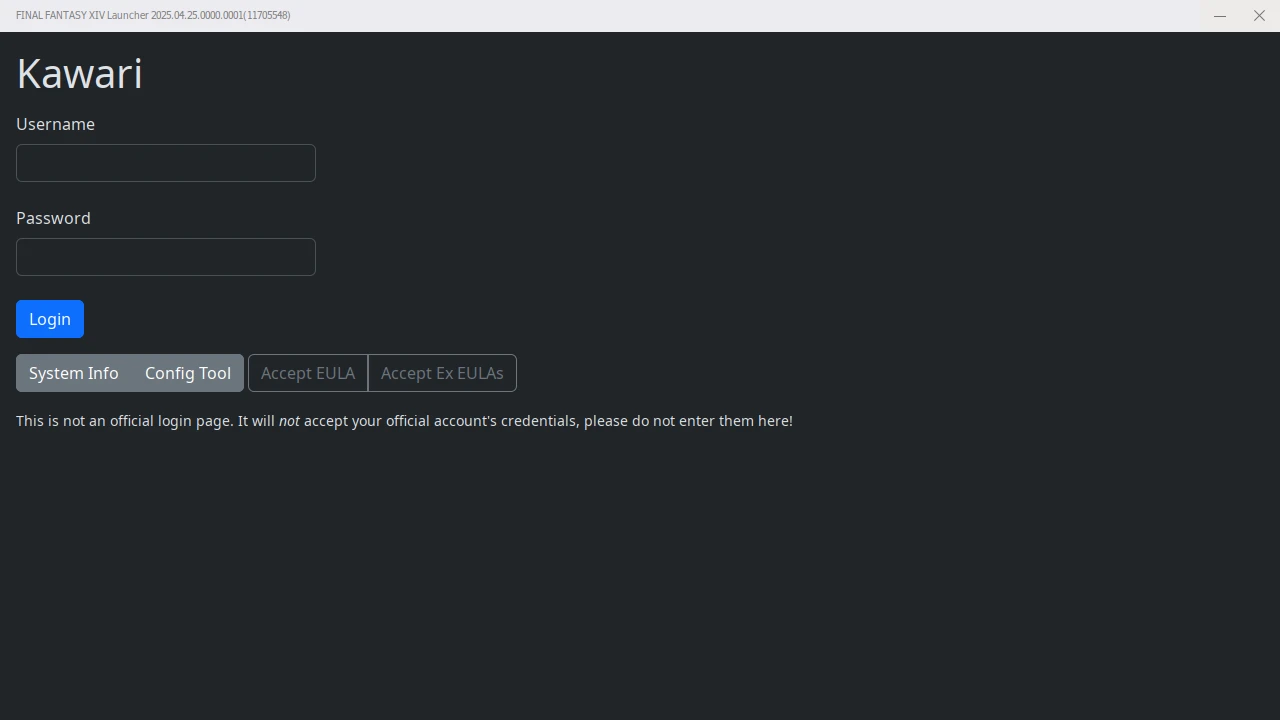Click the blue Login button
The width and height of the screenshot is (1280, 720).
click(50, 319)
